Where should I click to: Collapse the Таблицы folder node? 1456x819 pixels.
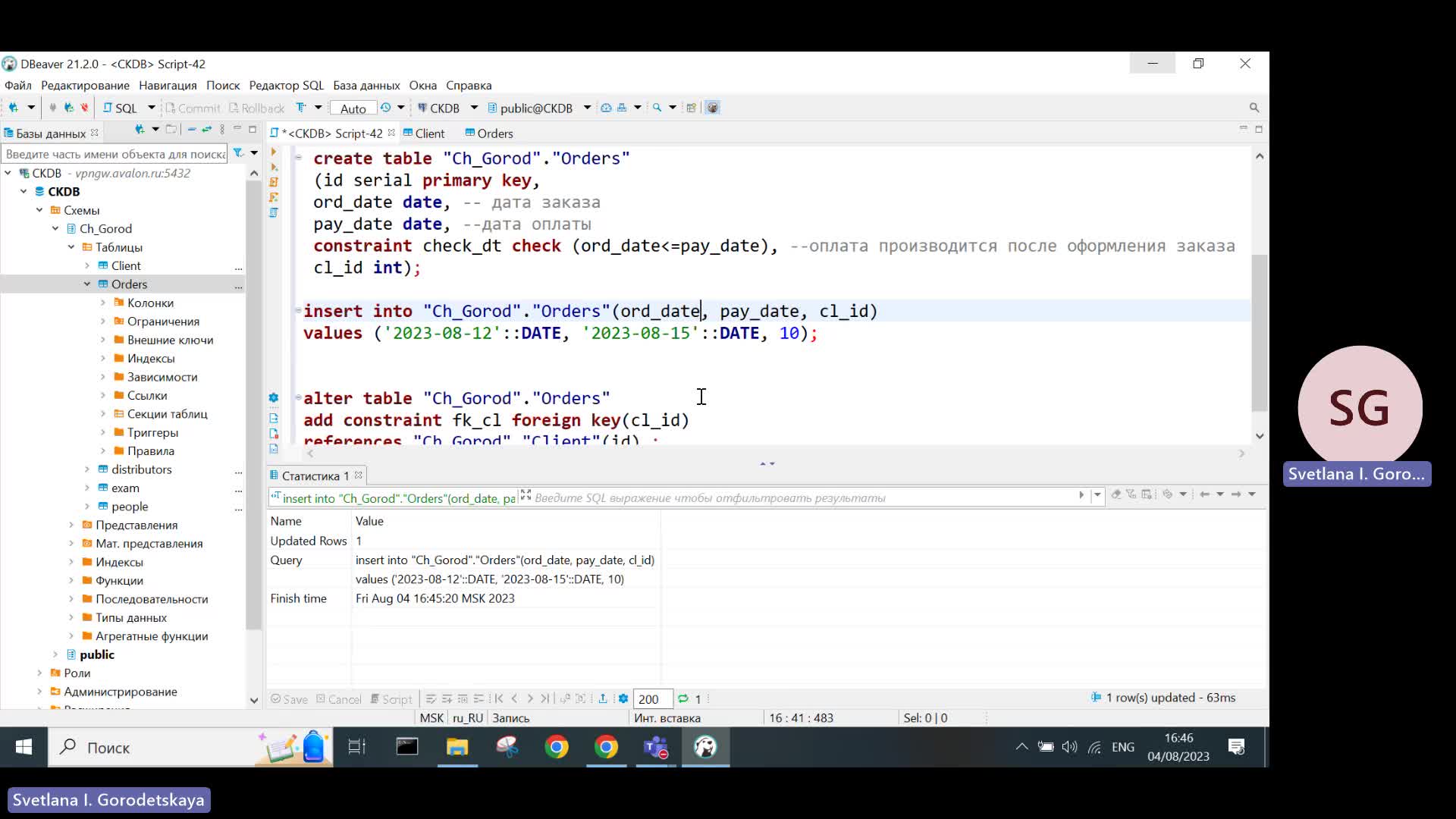(71, 247)
